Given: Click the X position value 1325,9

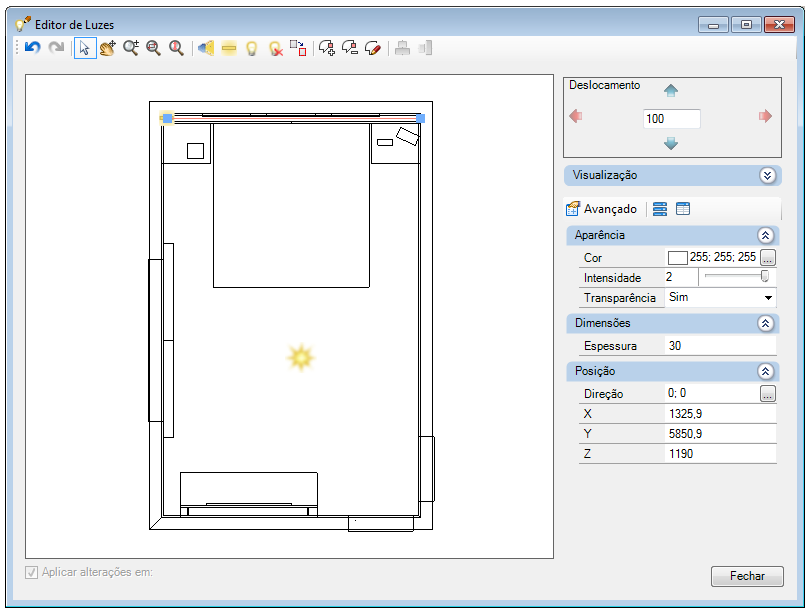Looking at the screenshot, I should pyautogui.click(x=720, y=414).
